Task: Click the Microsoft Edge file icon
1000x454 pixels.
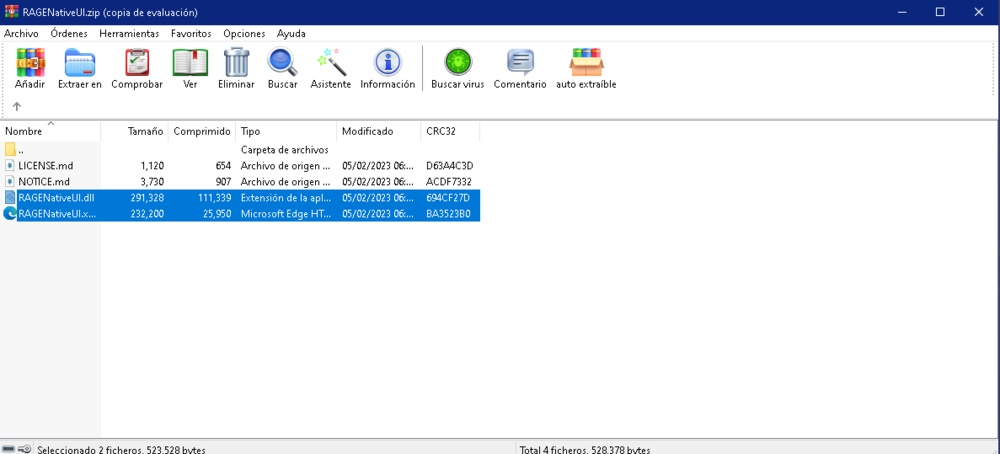Action: point(10,214)
